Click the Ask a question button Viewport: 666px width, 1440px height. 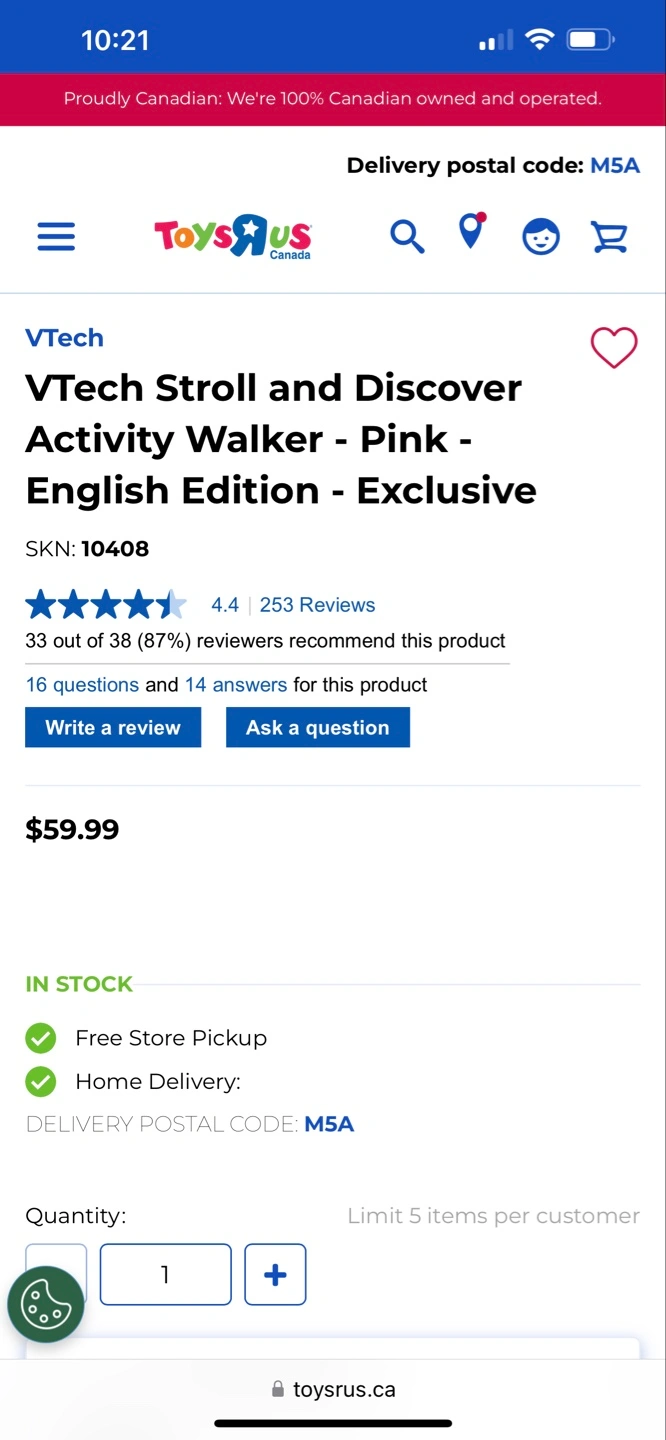click(318, 727)
